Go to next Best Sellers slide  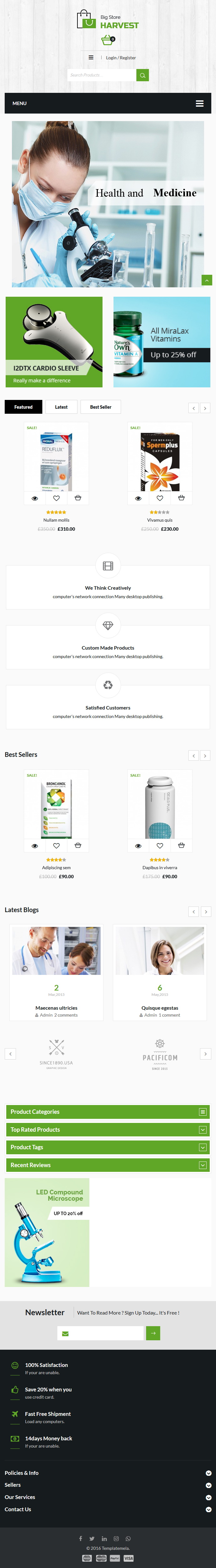click(206, 755)
